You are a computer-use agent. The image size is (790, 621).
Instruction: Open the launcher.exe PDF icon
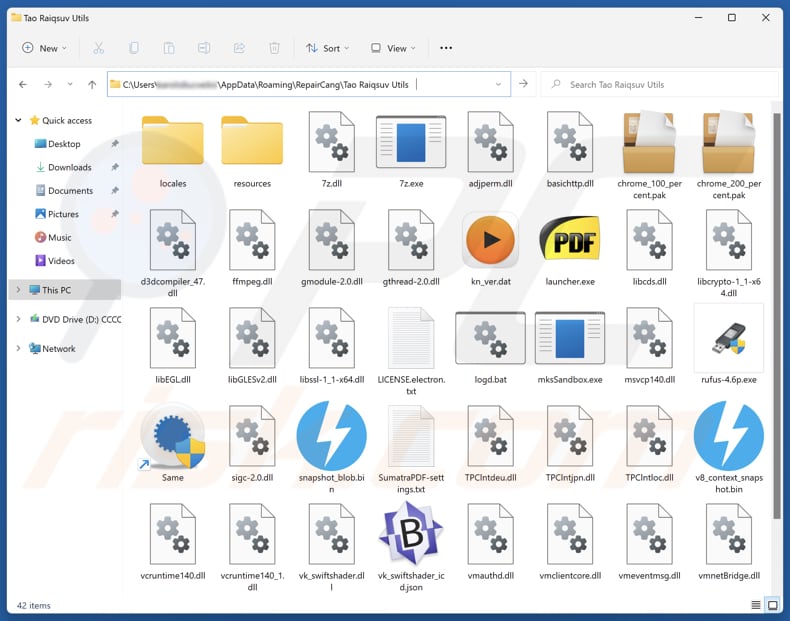570,241
